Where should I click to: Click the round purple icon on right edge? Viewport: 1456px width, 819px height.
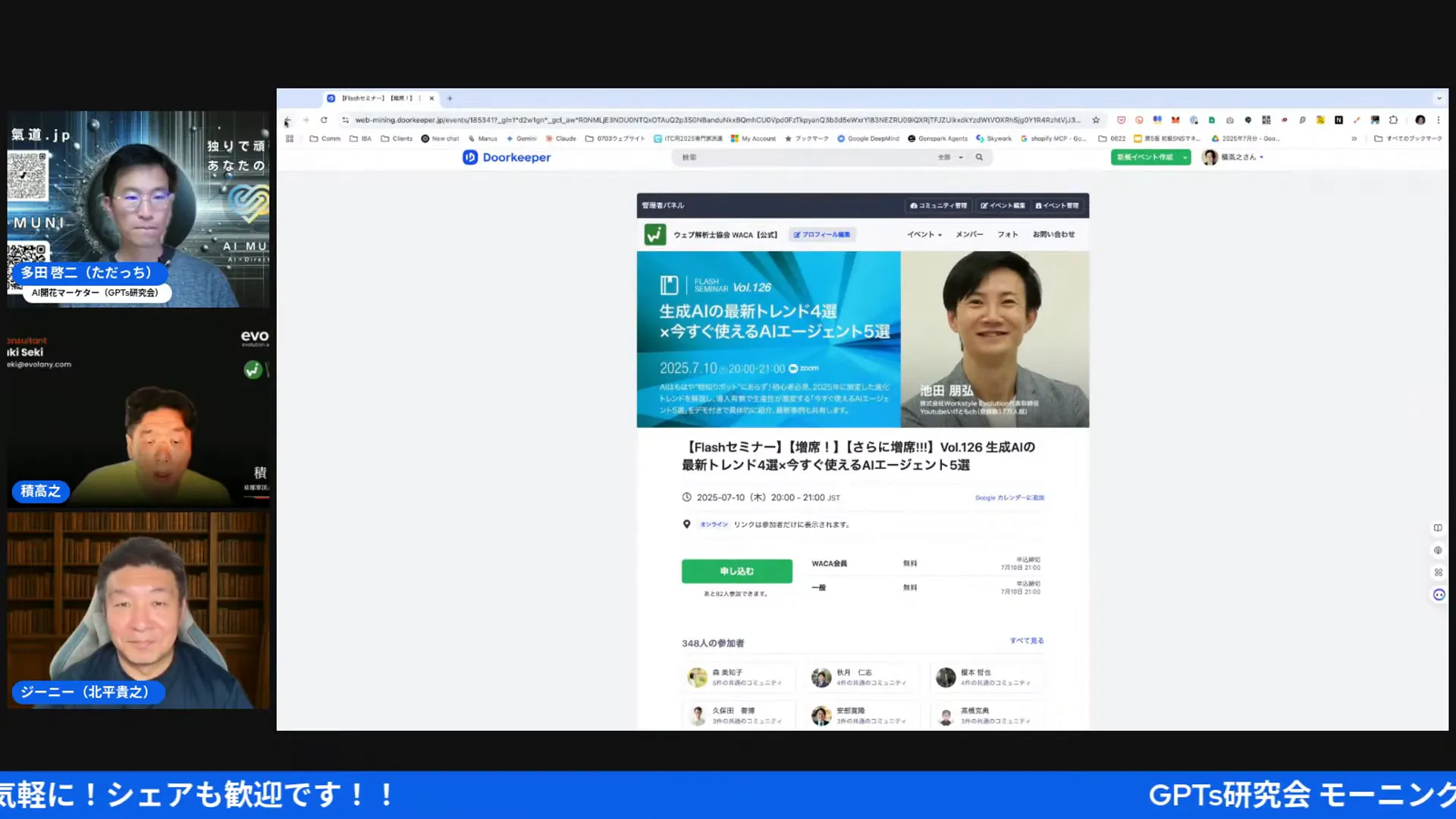click(x=1439, y=595)
